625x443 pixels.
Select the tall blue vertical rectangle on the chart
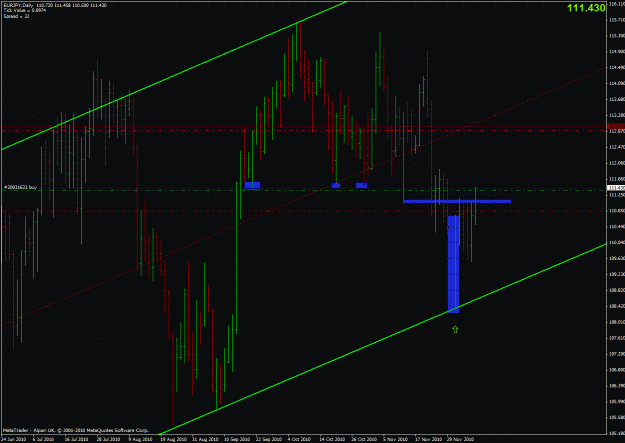tap(454, 264)
